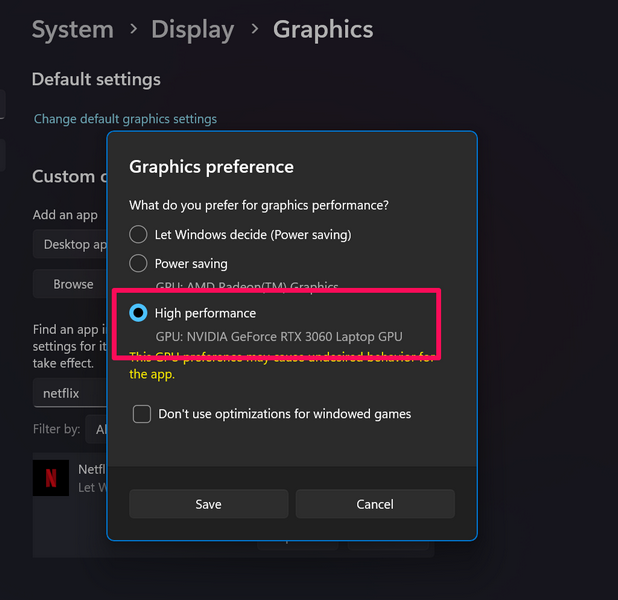Open Change default graphics settings link

[x=125, y=119]
